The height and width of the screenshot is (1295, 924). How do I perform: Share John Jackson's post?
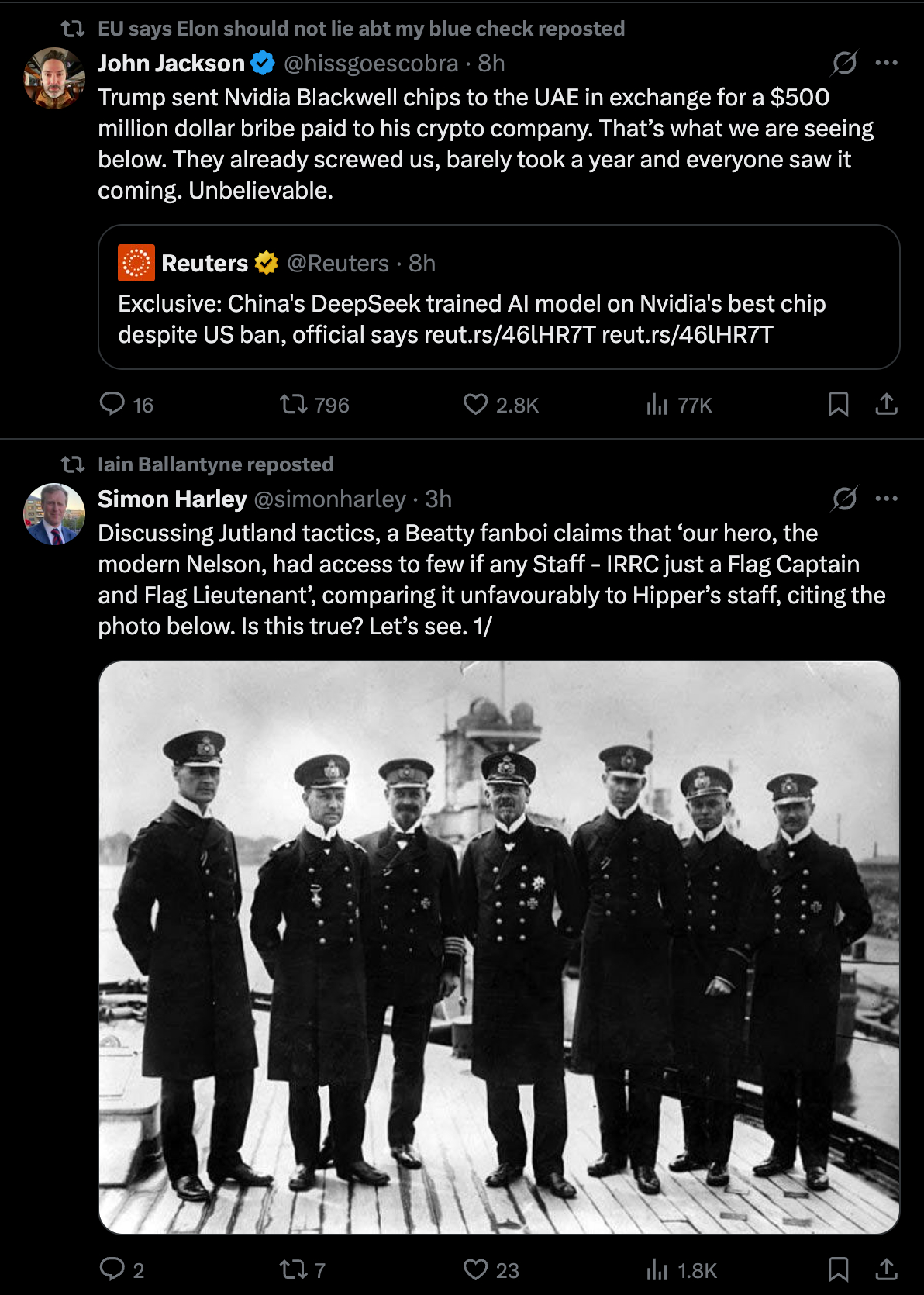886,404
